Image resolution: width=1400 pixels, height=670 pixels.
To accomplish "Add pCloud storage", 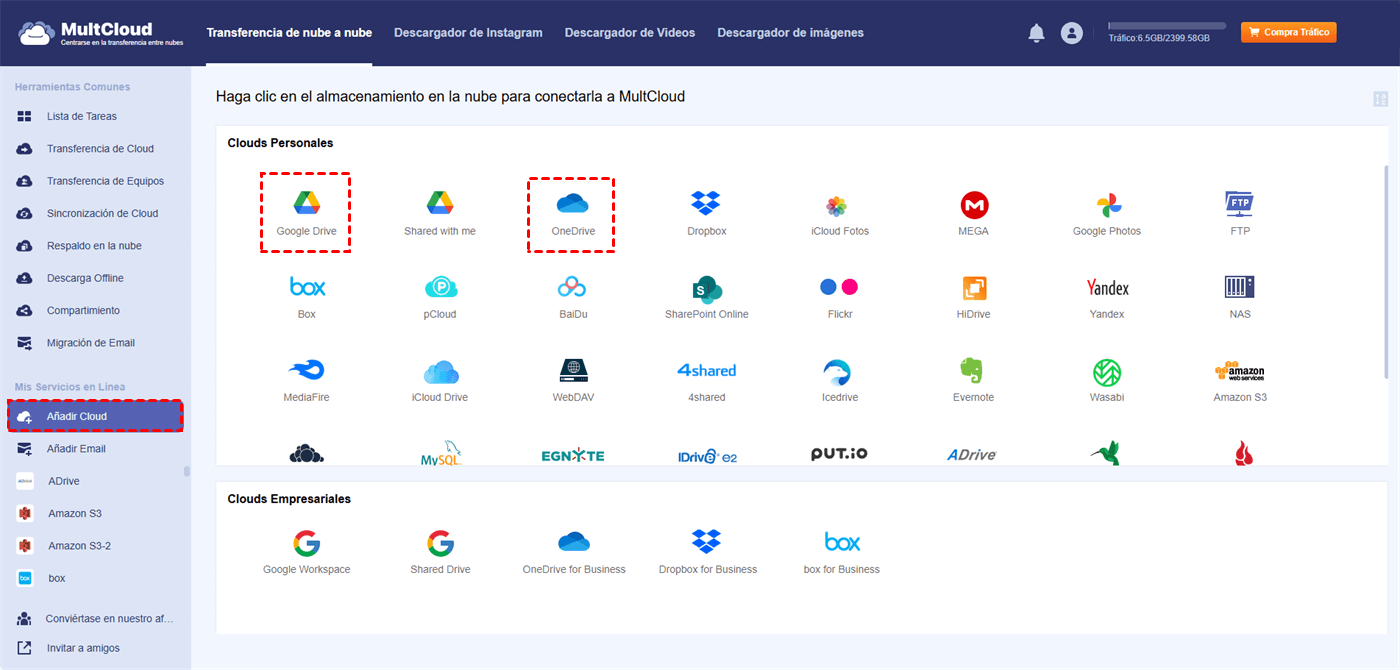I will [440, 297].
